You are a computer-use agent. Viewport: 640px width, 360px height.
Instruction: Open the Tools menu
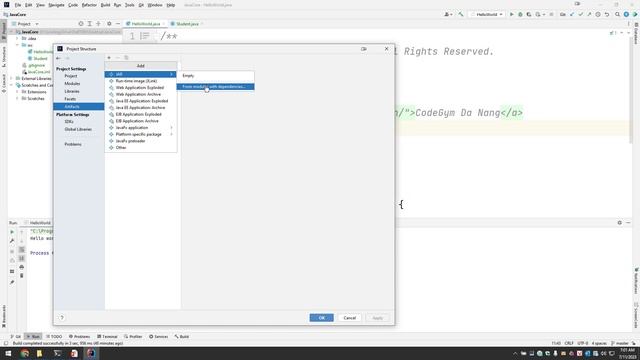[129, 5]
